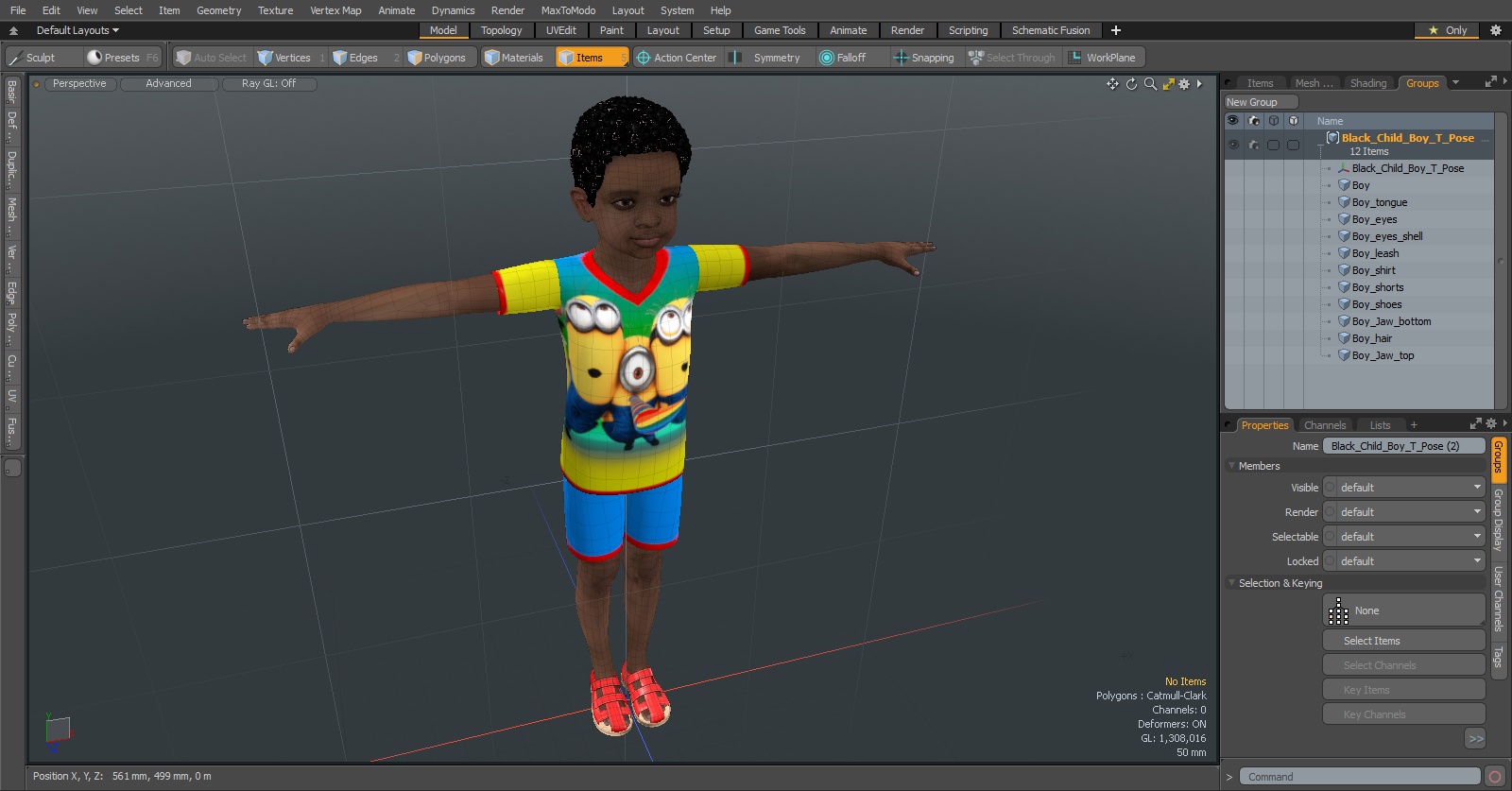This screenshot has width=1512, height=791.
Task: Switch to Polygons selection mode
Action: [442, 58]
